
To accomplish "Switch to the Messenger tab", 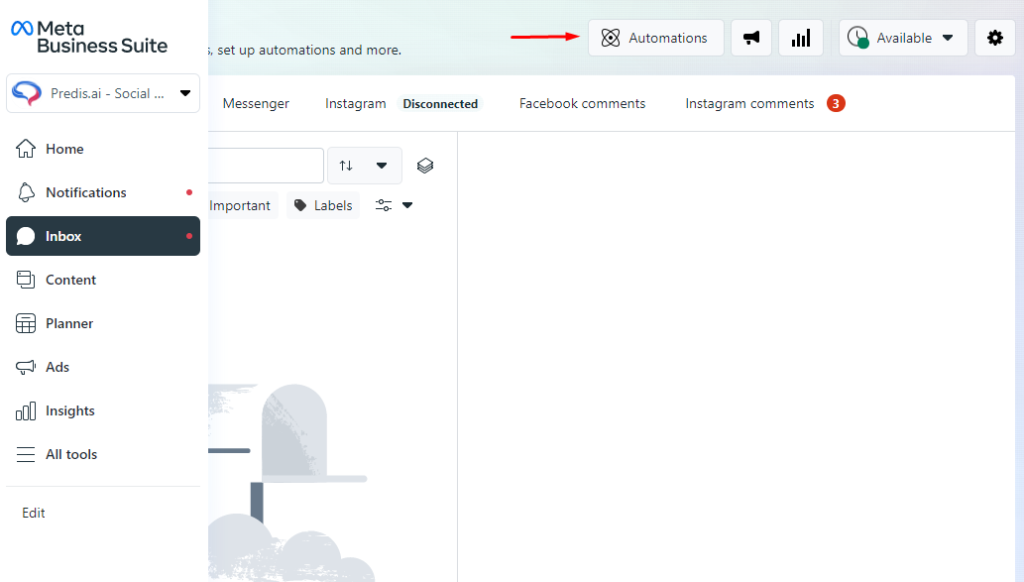I will click(256, 103).
